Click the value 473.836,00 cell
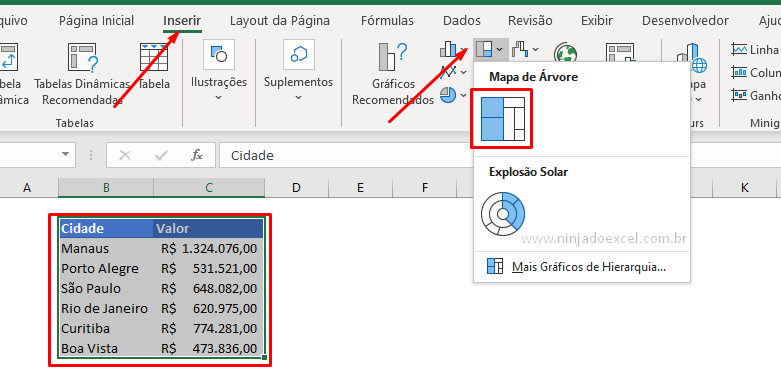 pyautogui.click(x=209, y=348)
